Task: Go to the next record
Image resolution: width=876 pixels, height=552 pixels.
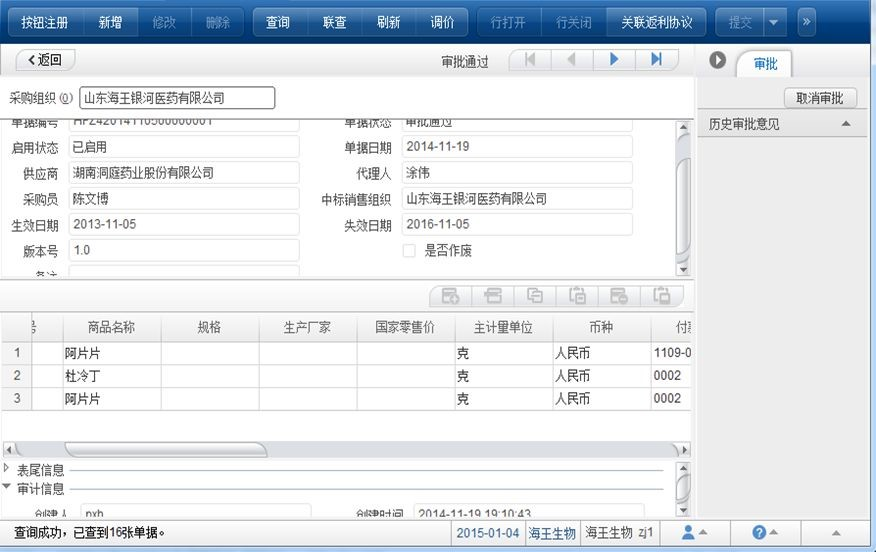Action: (614, 60)
